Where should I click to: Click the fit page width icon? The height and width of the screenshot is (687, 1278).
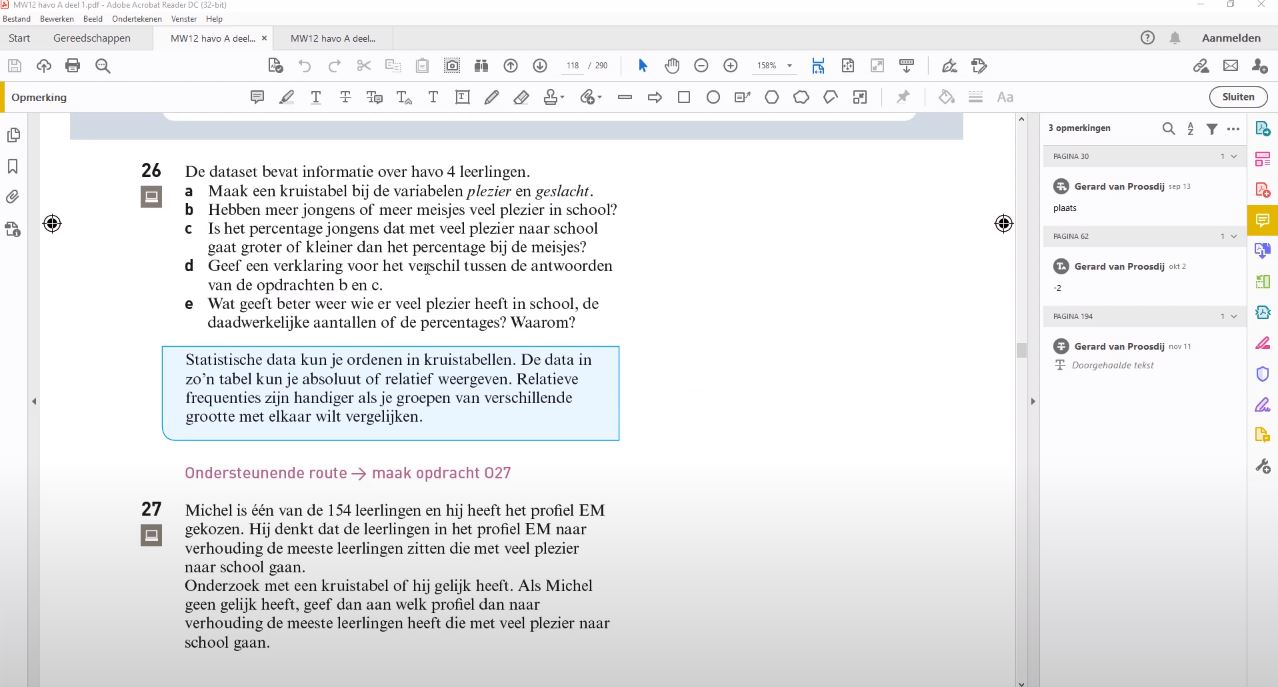818,66
